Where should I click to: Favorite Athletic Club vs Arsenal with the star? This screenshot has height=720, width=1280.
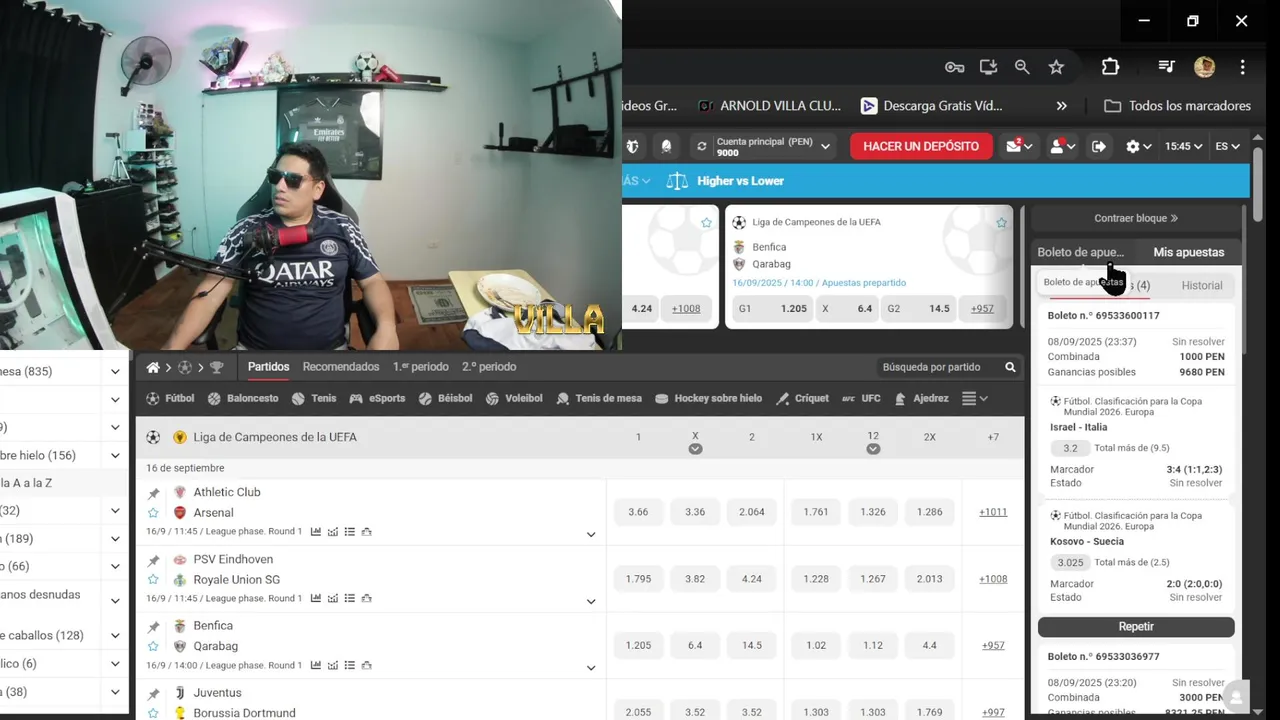coord(153,513)
